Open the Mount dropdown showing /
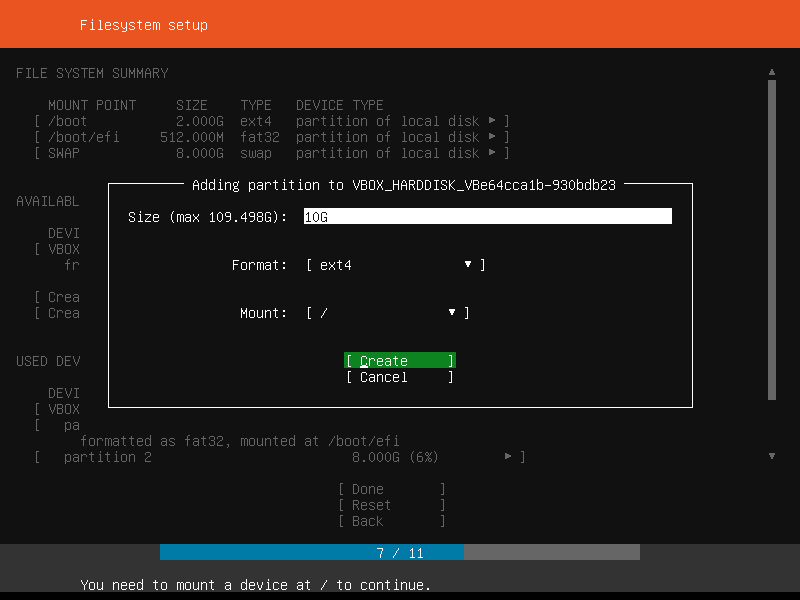 pyautogui.click(x=388, y=313)
